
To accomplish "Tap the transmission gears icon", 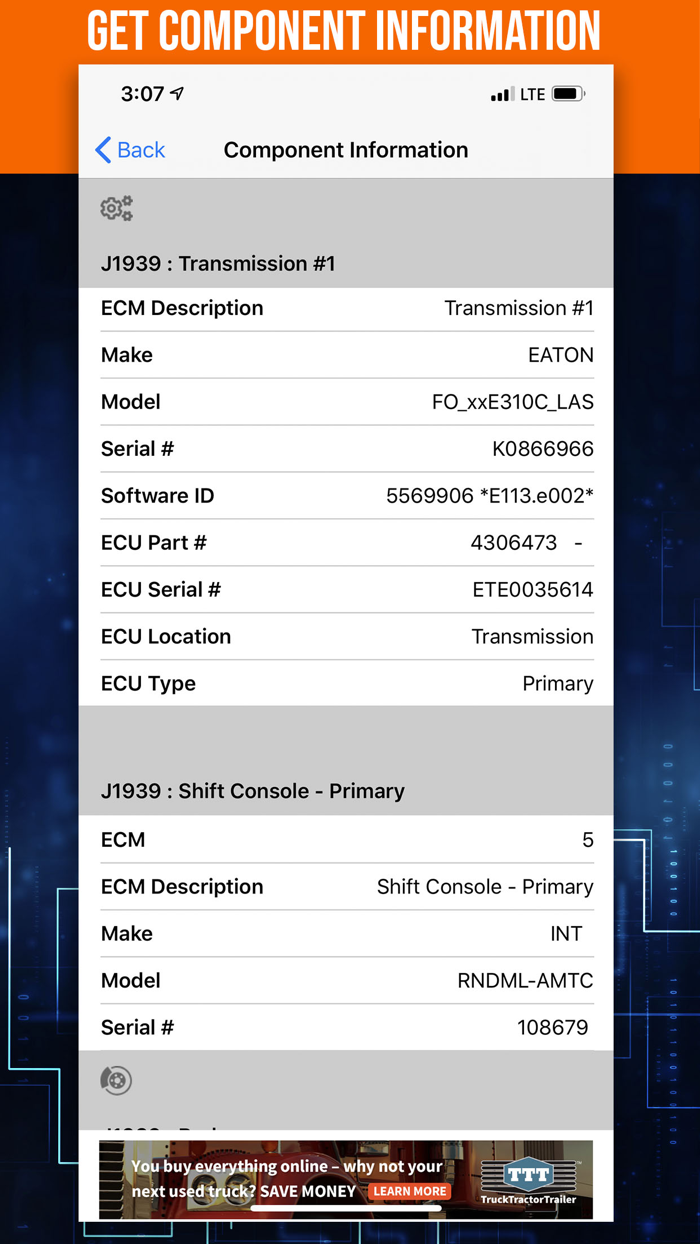I will (116, 208).
